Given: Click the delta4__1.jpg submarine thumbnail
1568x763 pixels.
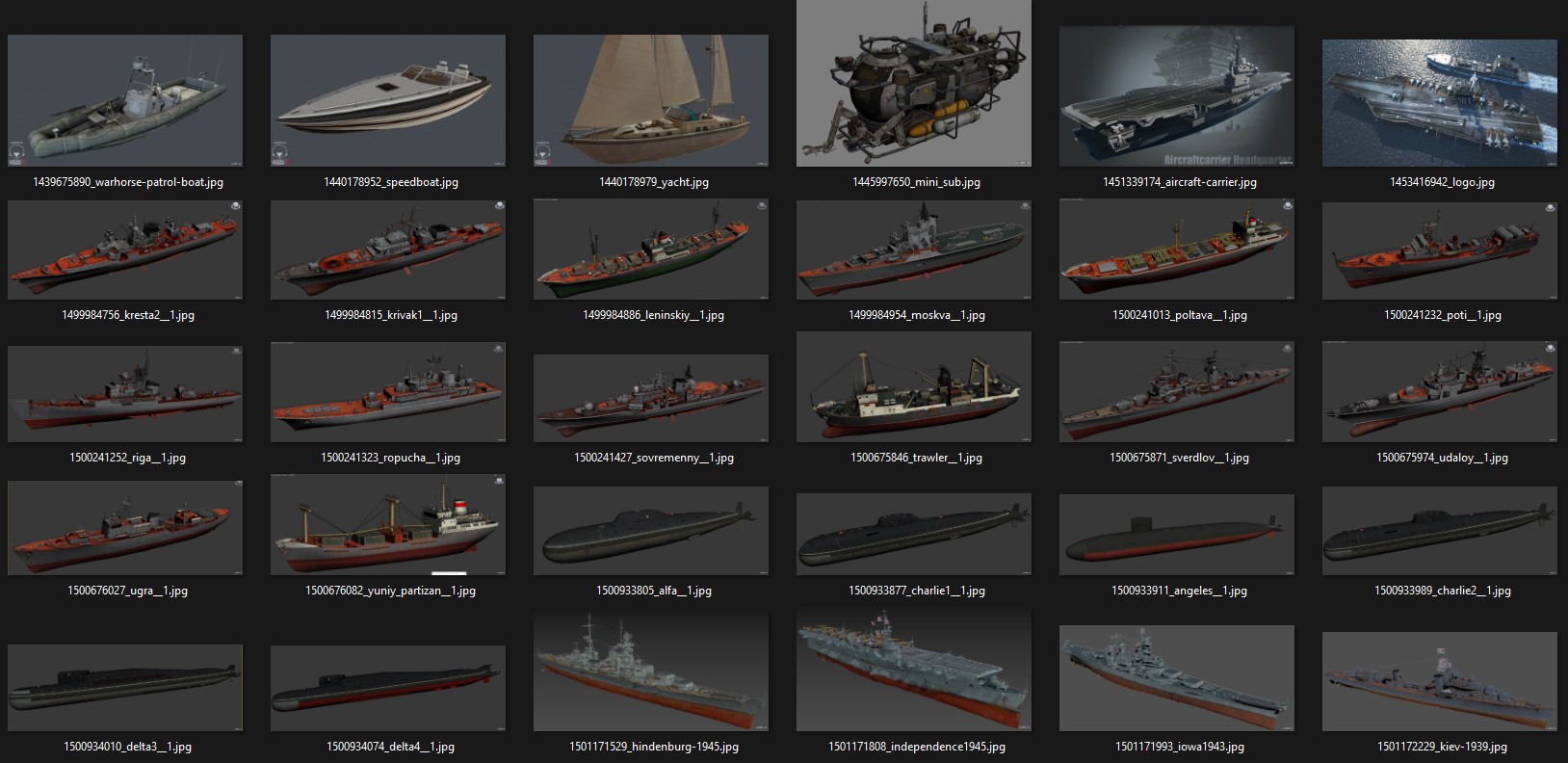Looking at the screenshot, I should 388,689.
